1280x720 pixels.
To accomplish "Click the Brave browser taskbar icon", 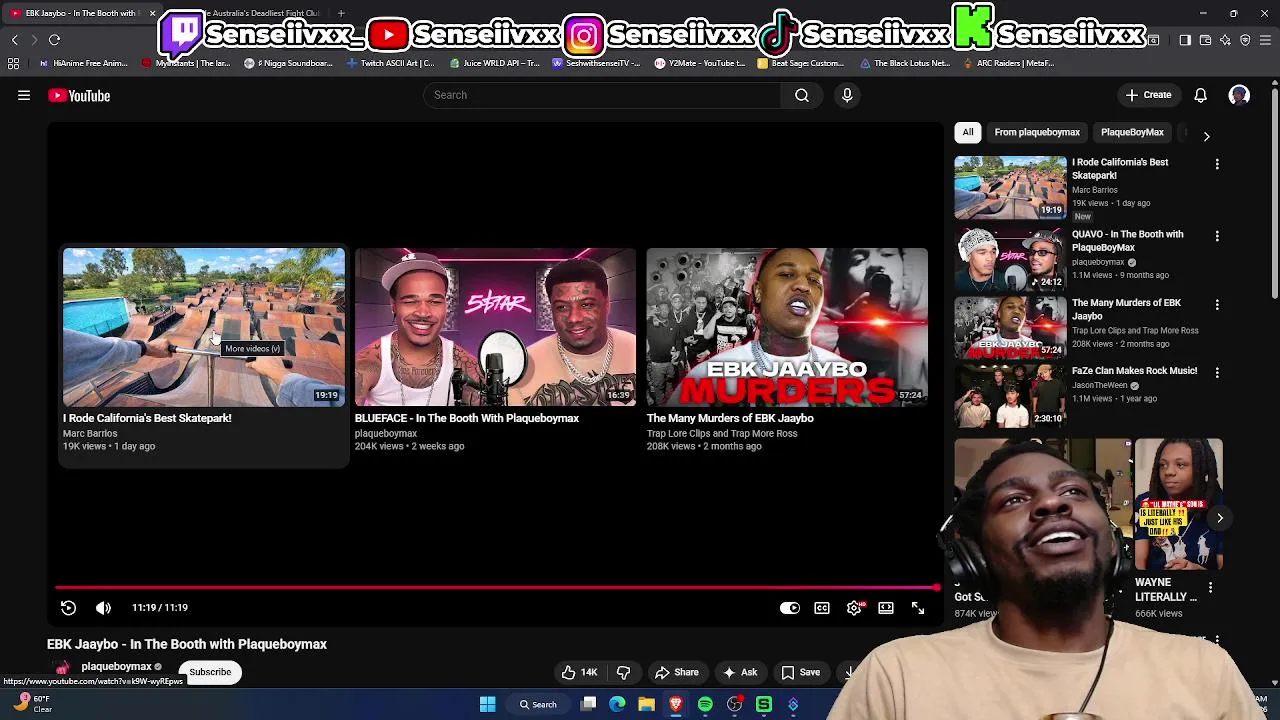I will click(x=676, y=705).
